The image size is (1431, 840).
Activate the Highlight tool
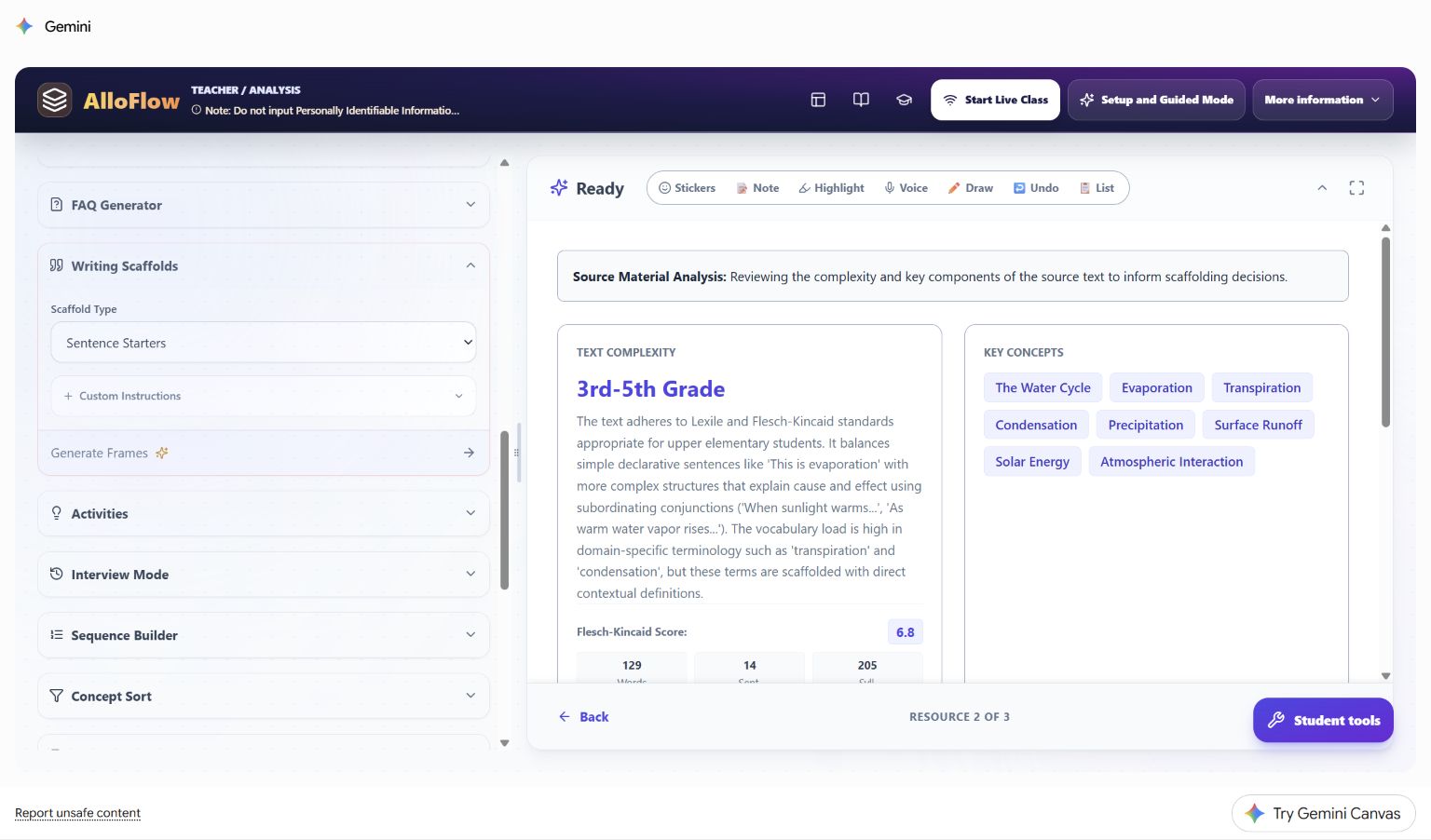(831, 188)
